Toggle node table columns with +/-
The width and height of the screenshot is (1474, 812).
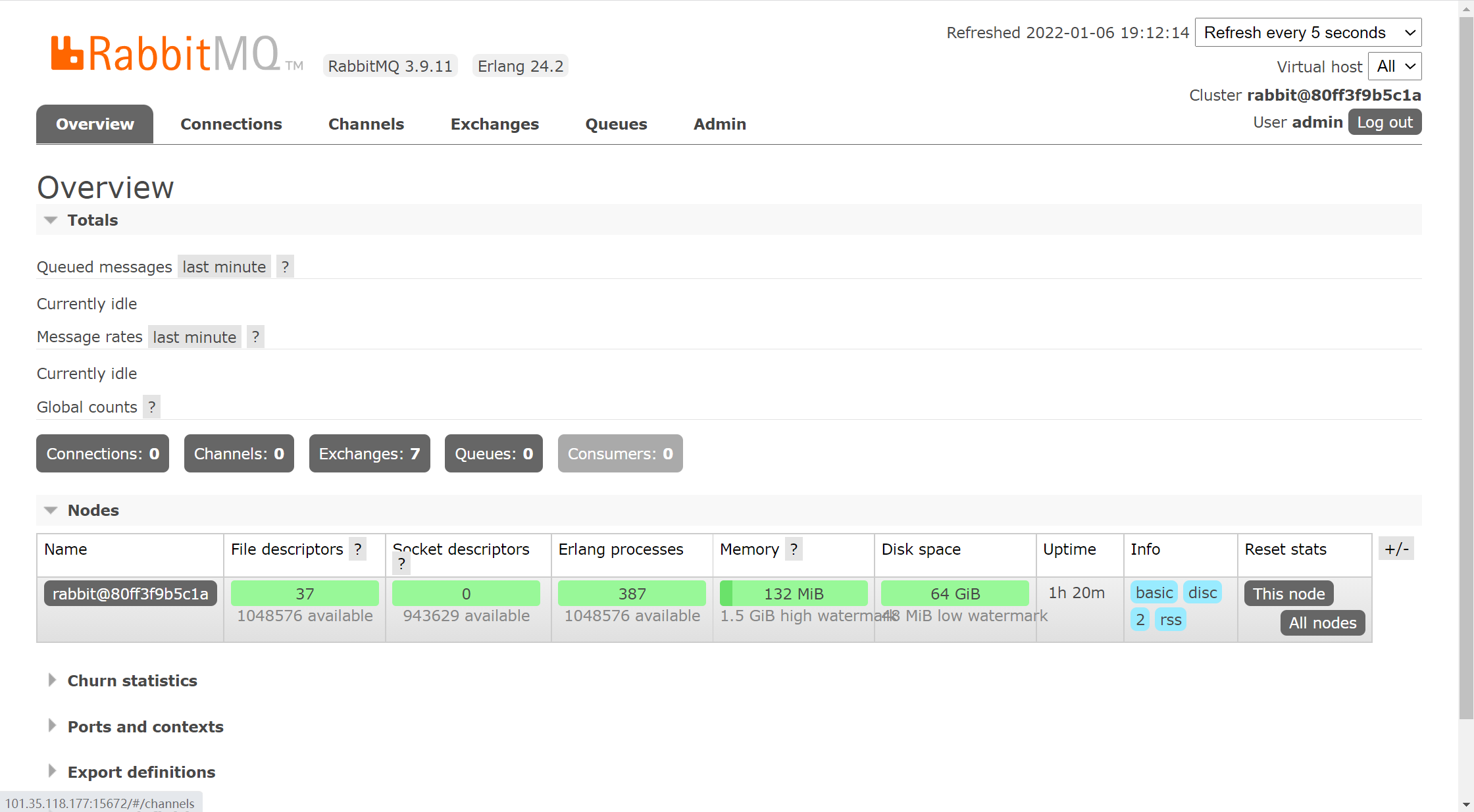1396,549
